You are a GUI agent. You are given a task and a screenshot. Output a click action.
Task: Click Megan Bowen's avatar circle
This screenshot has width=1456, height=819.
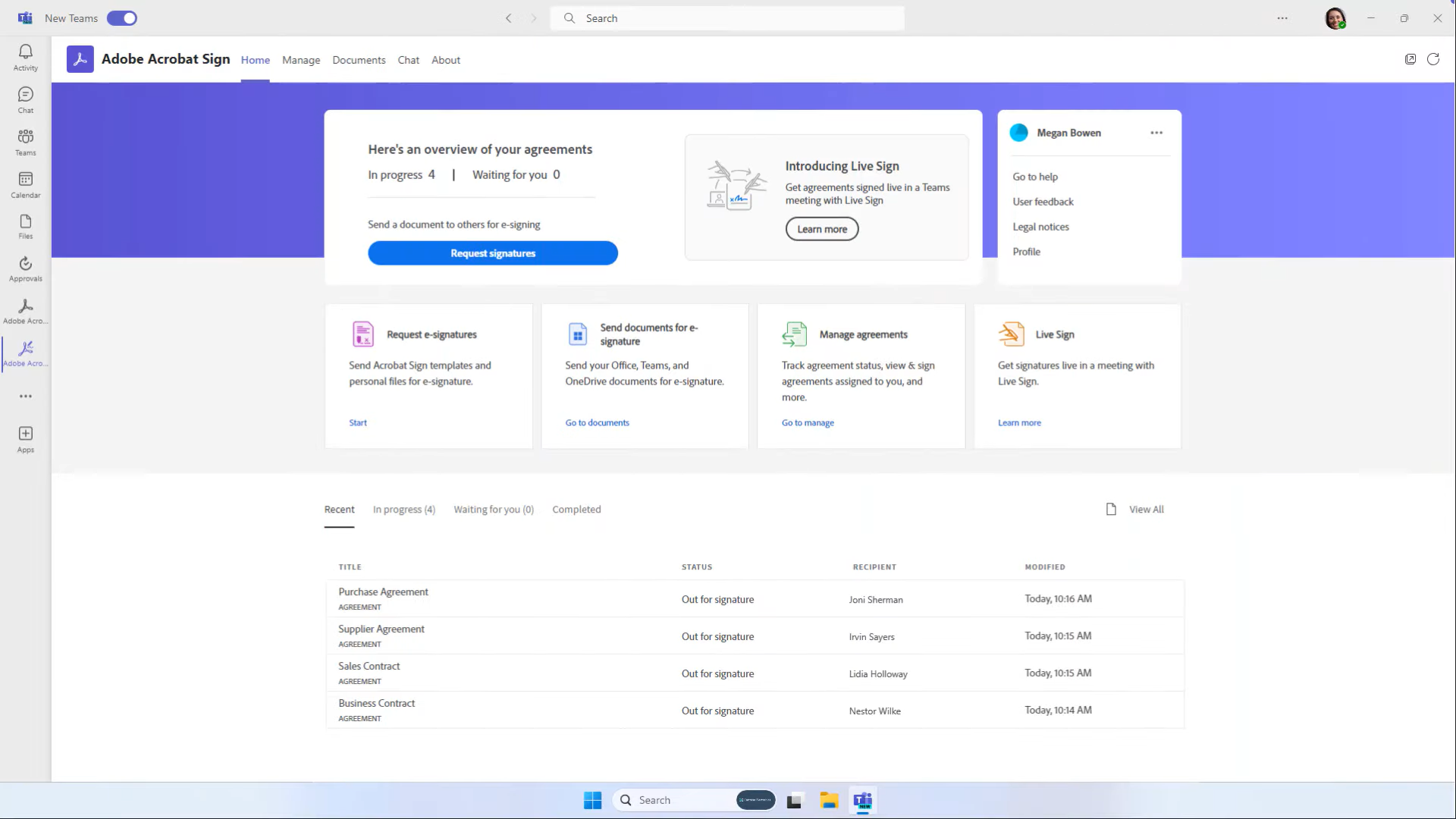[x=1019, y=133]
